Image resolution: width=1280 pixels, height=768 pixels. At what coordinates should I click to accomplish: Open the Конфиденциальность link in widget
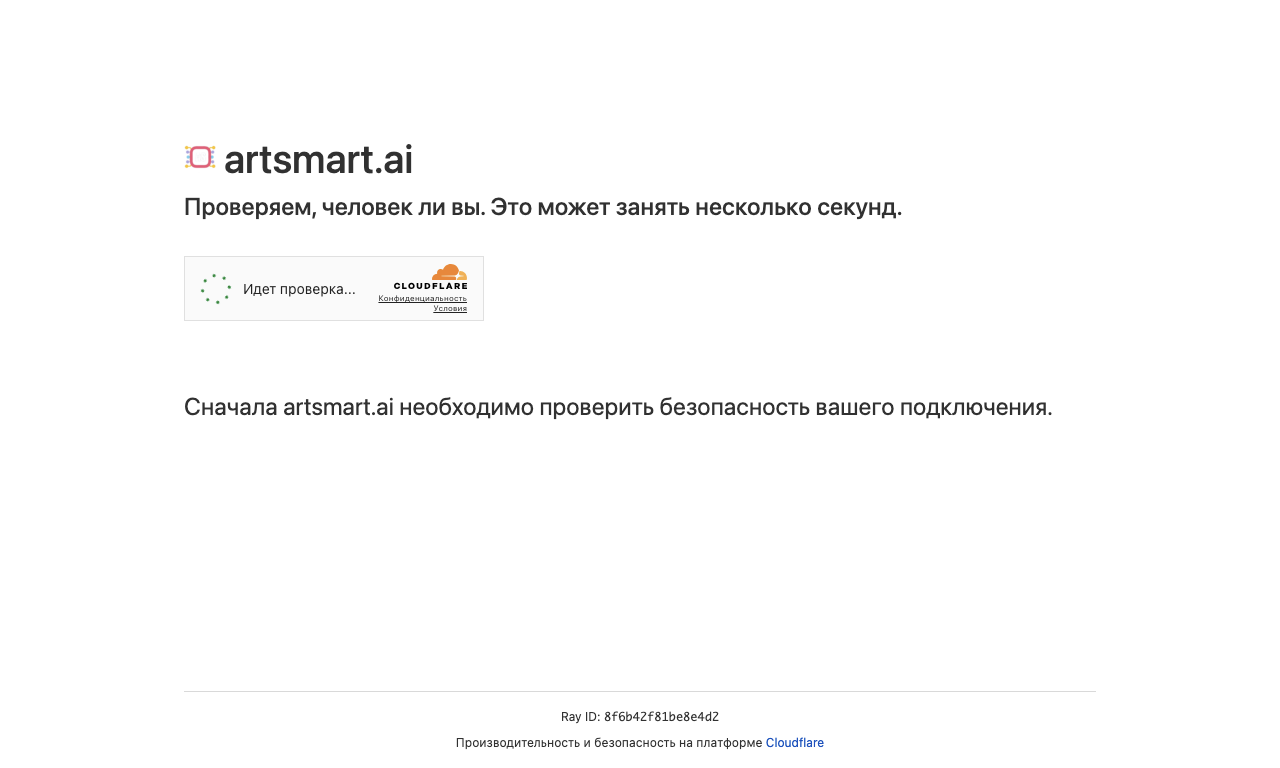[422, 298]
